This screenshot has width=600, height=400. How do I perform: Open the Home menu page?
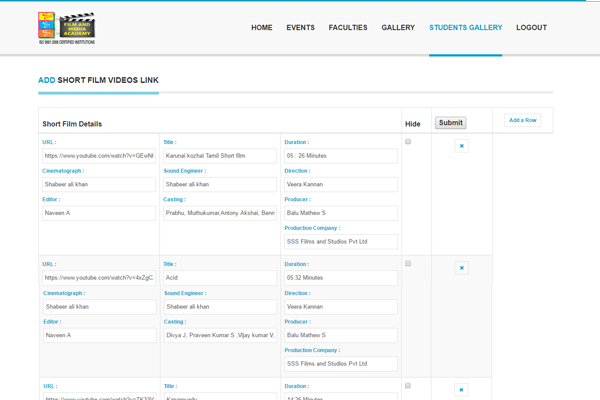coord(261,28)
